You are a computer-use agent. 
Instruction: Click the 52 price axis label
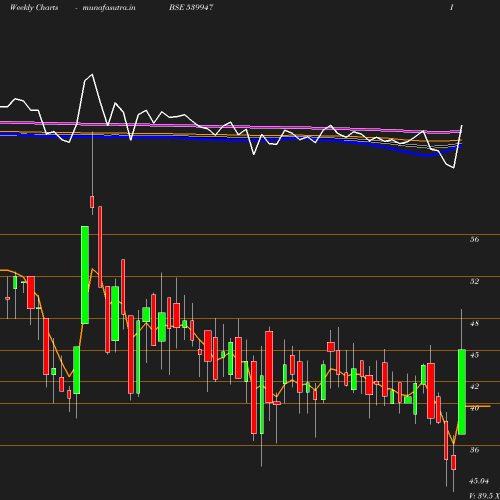(474, 281)
